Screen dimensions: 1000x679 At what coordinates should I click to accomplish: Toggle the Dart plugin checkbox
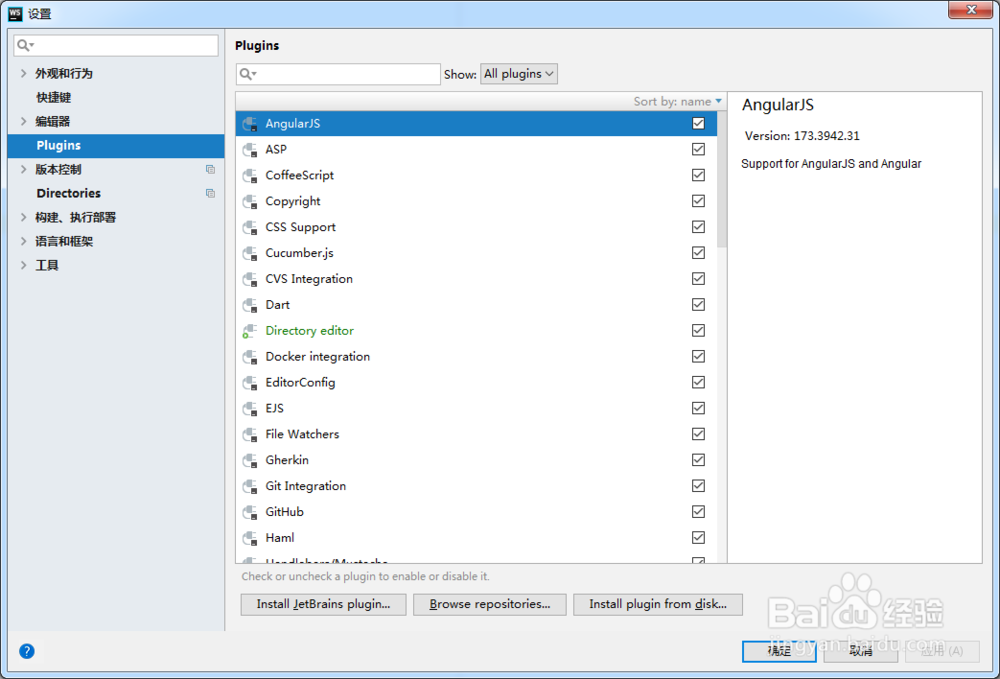tap(698, 305)
